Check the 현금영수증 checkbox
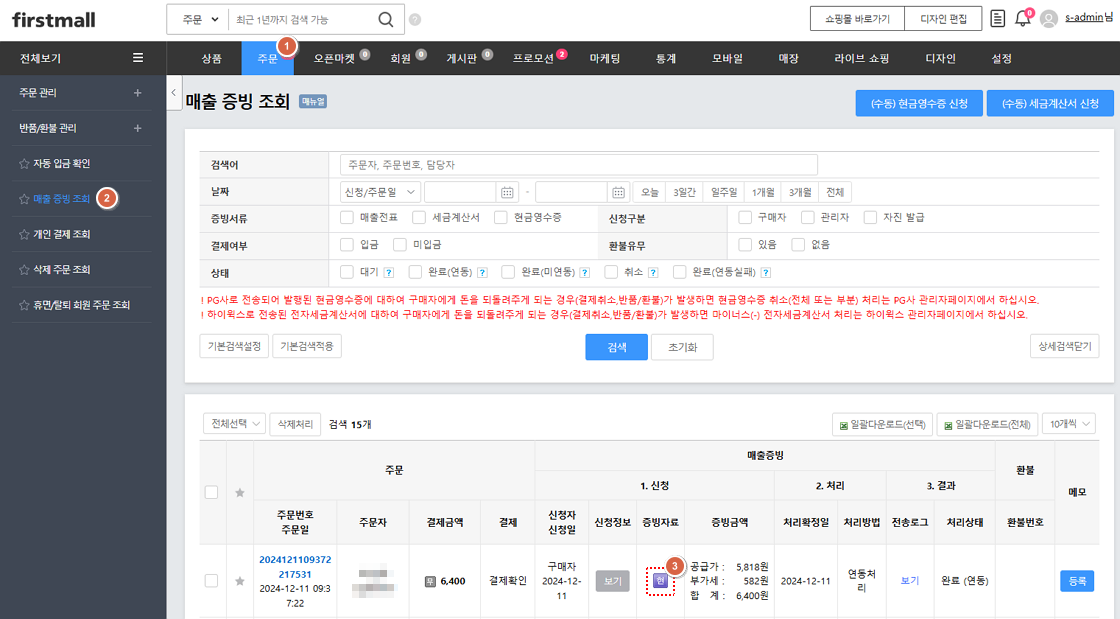 click(x=501, y=217)
